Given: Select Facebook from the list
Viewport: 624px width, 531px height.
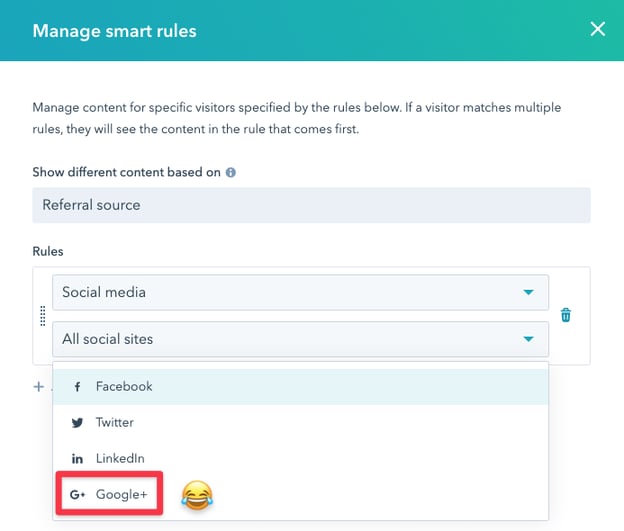Looking at the screenshot, I should click(x=124, y=386).
